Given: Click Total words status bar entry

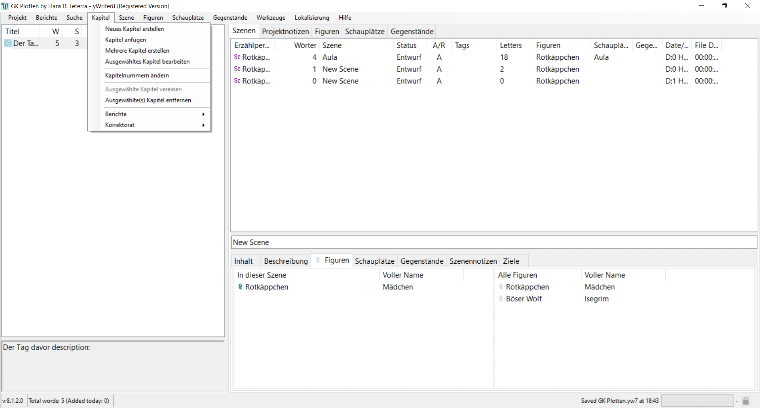Looking at the screenshot, I should point(69,401).
